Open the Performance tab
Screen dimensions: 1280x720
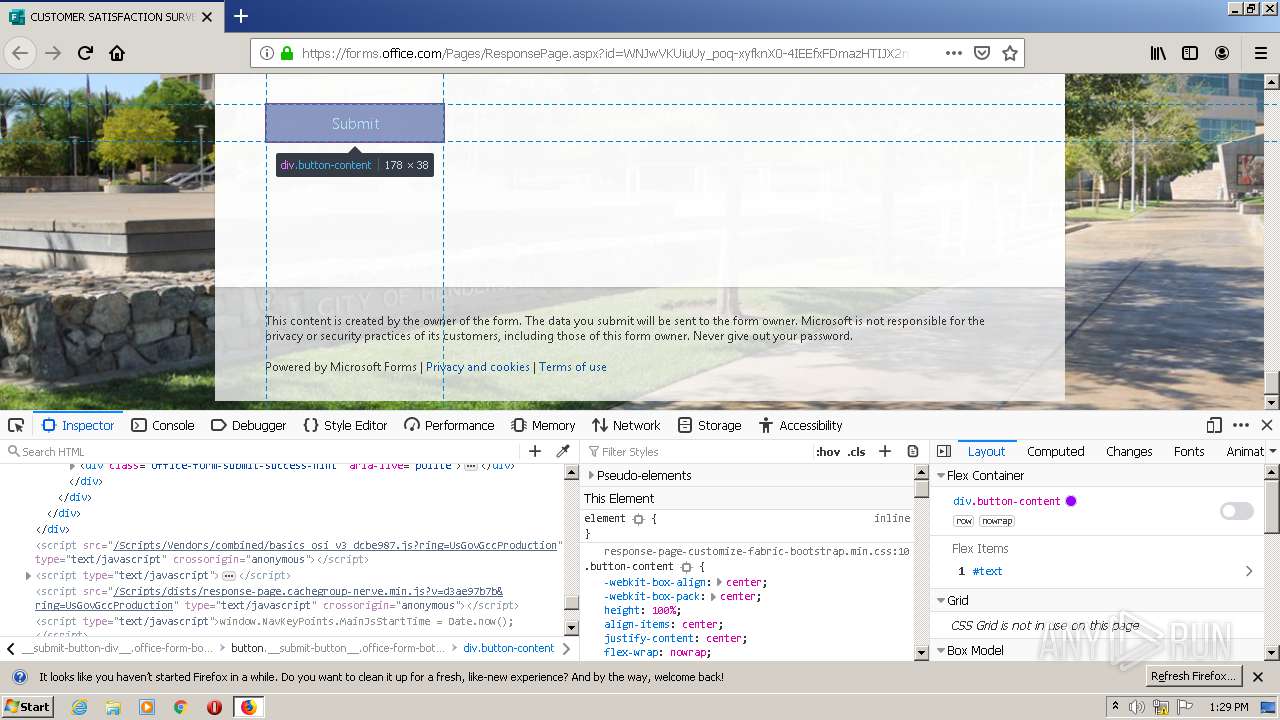coord(449,425)
